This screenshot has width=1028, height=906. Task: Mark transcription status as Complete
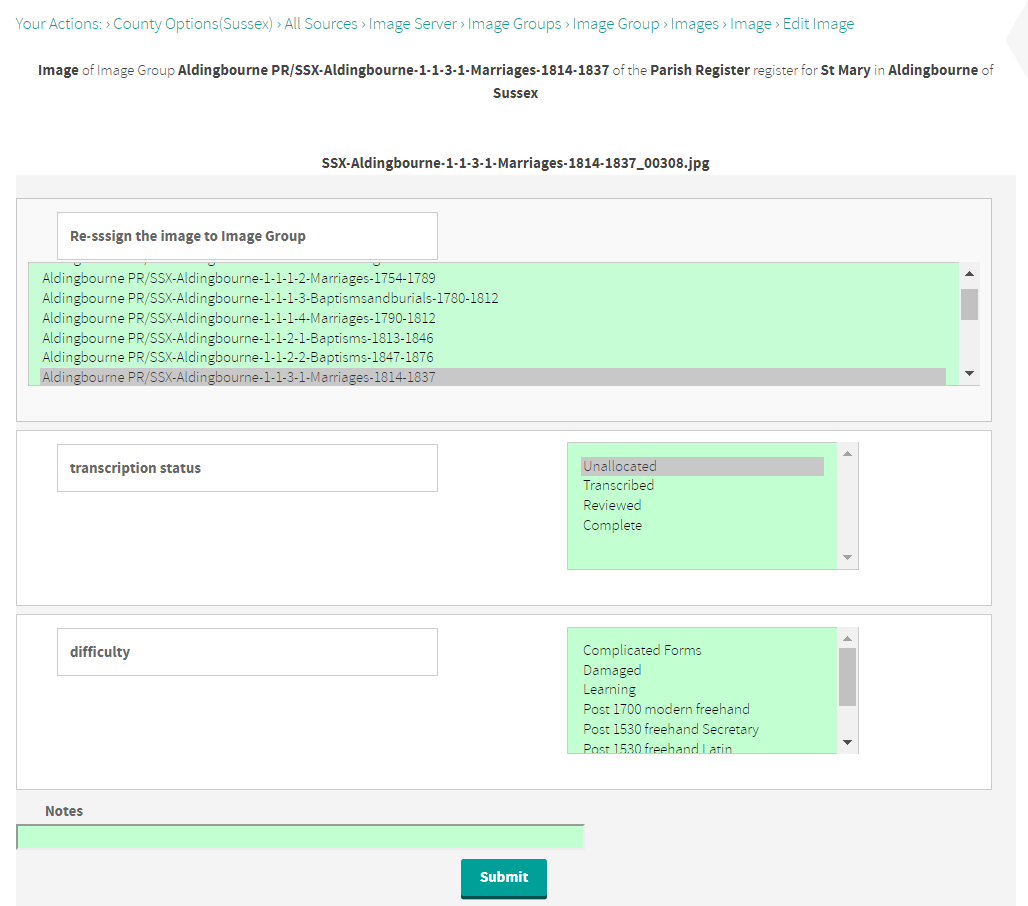612,525
